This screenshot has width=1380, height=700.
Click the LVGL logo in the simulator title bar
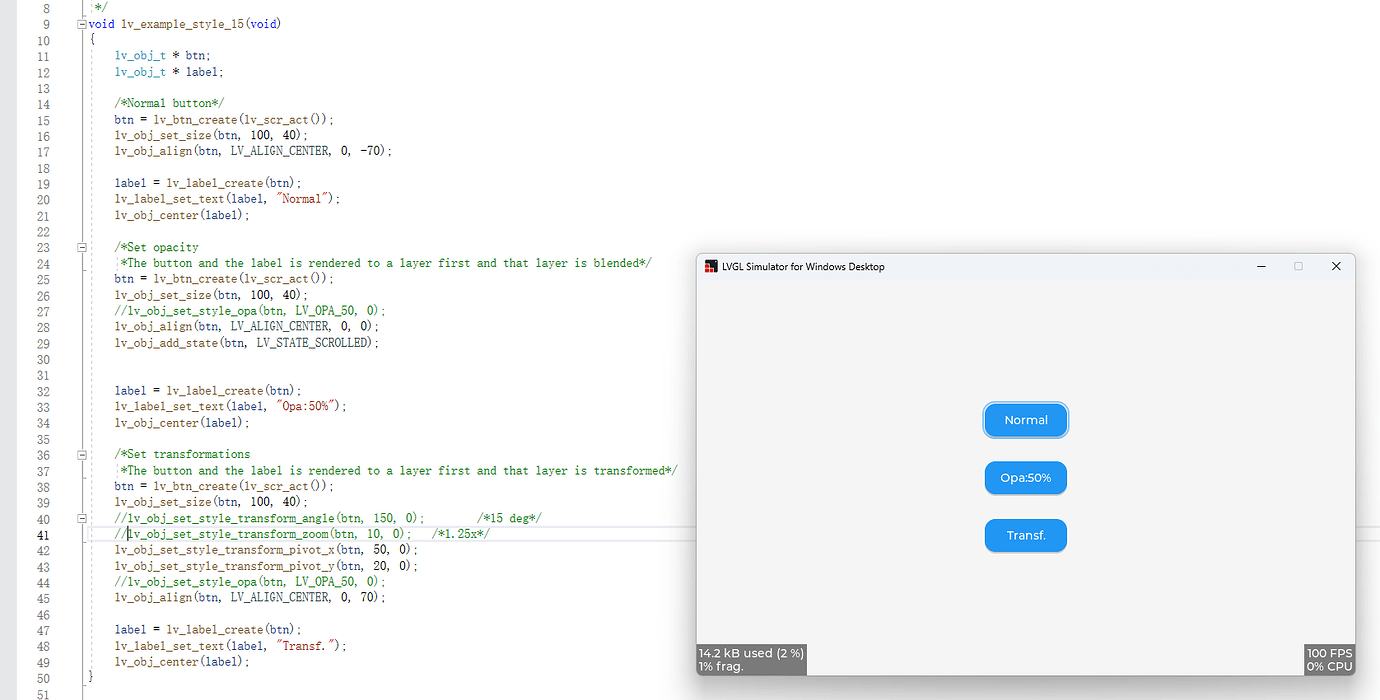(711, 266)
